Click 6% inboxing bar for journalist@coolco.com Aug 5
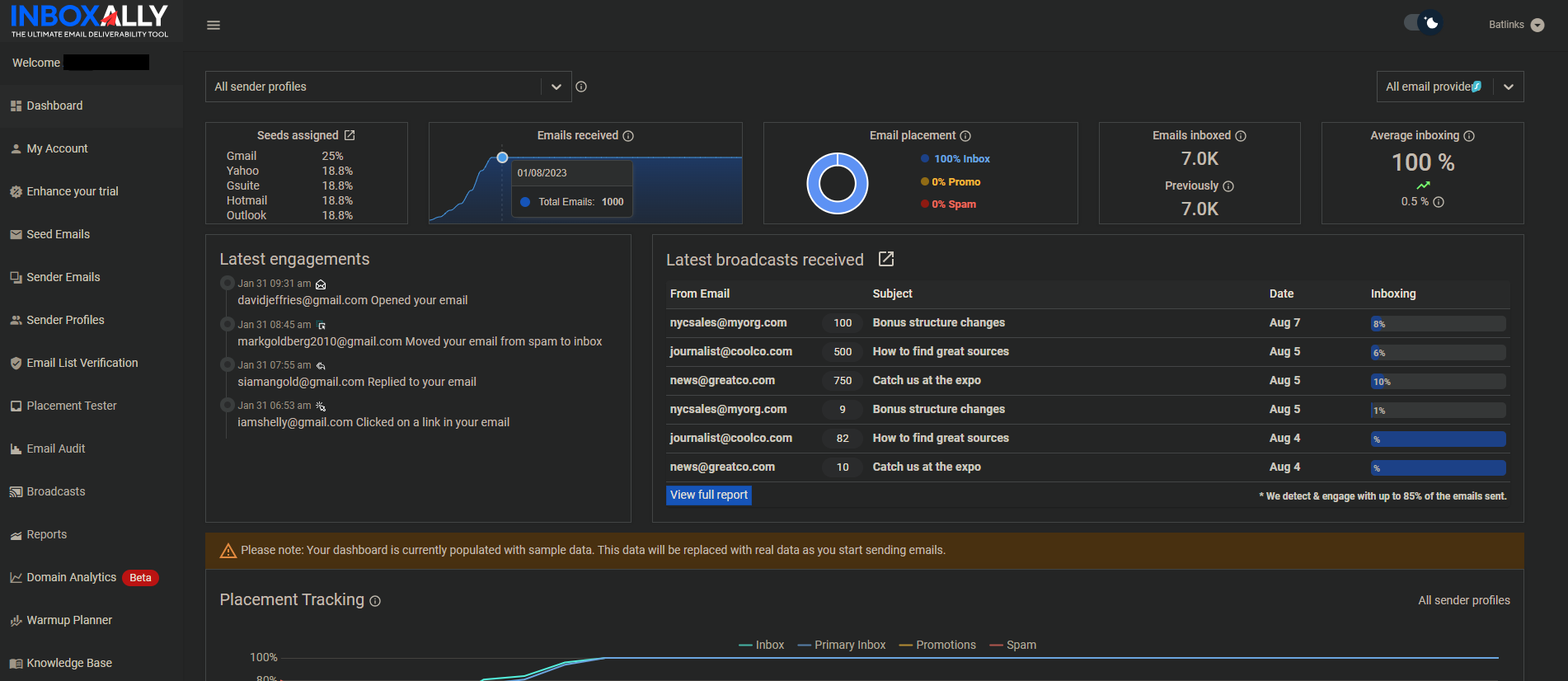 [x=1439, y=353]
